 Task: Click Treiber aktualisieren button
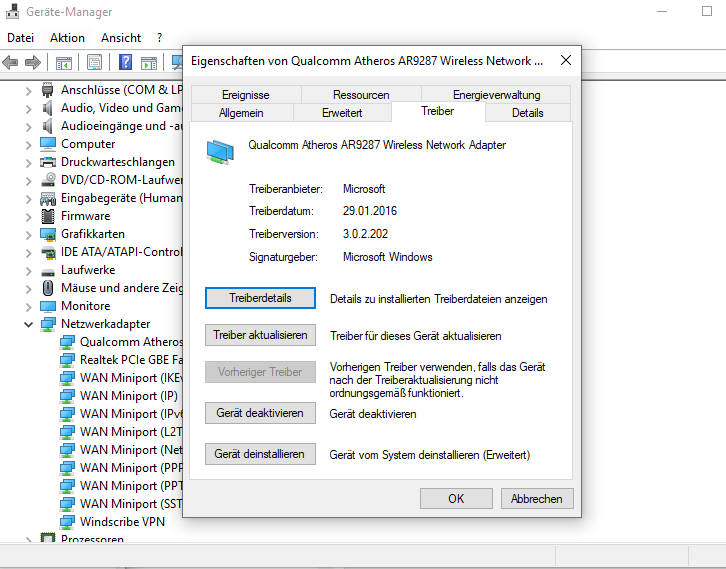[x=260, y=335]
